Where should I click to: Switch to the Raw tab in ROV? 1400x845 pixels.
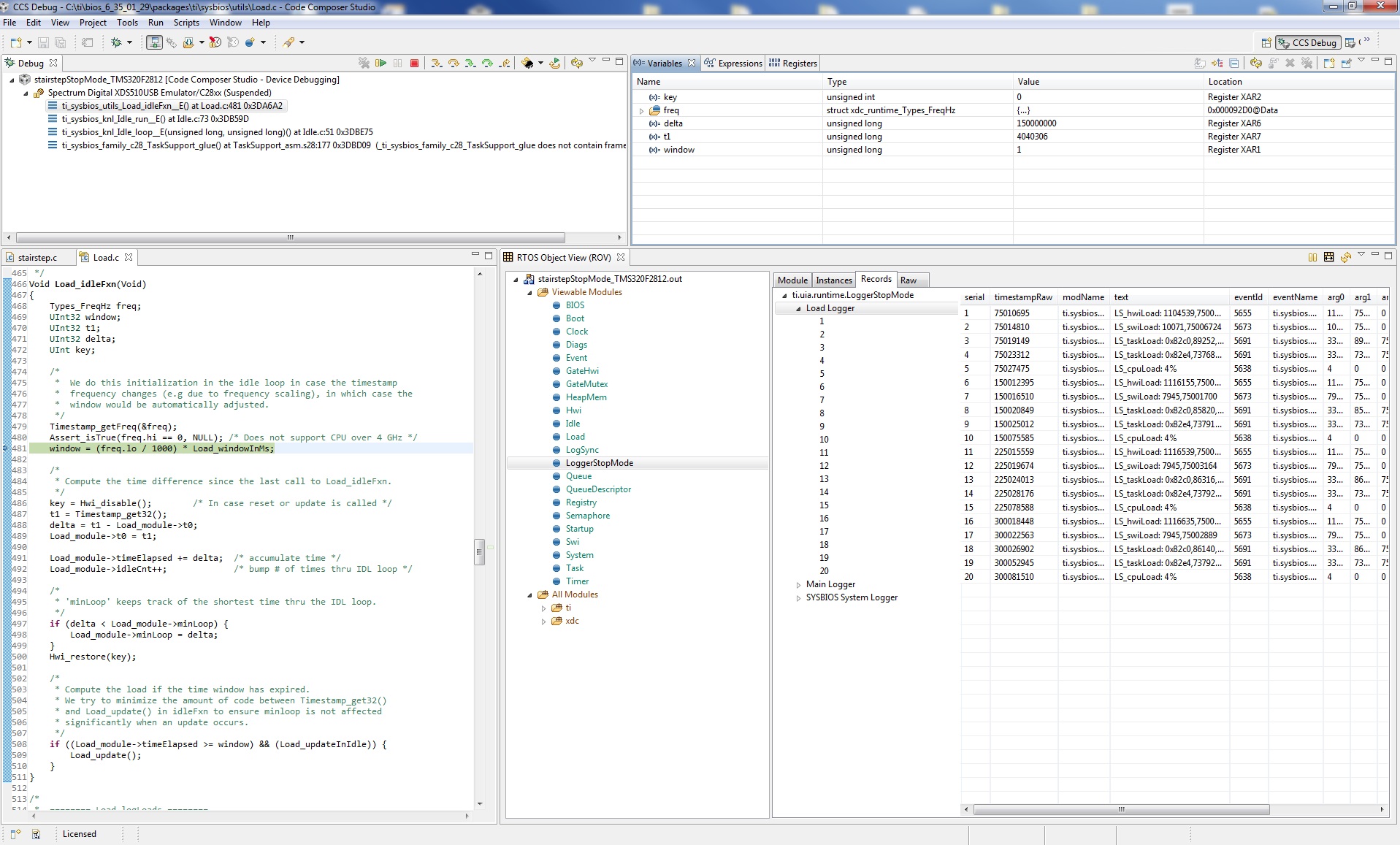point(909,280)
